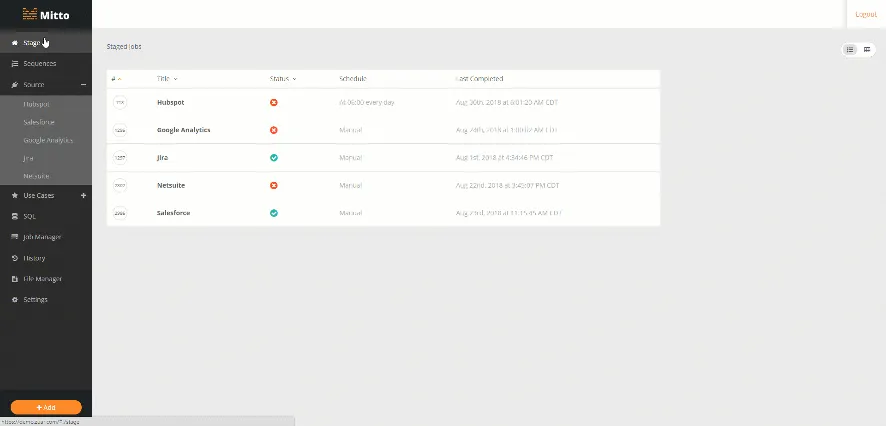Click the Job Manager icon
The height and width of the screenshot is (426, 886).
(x=15, y=237)
